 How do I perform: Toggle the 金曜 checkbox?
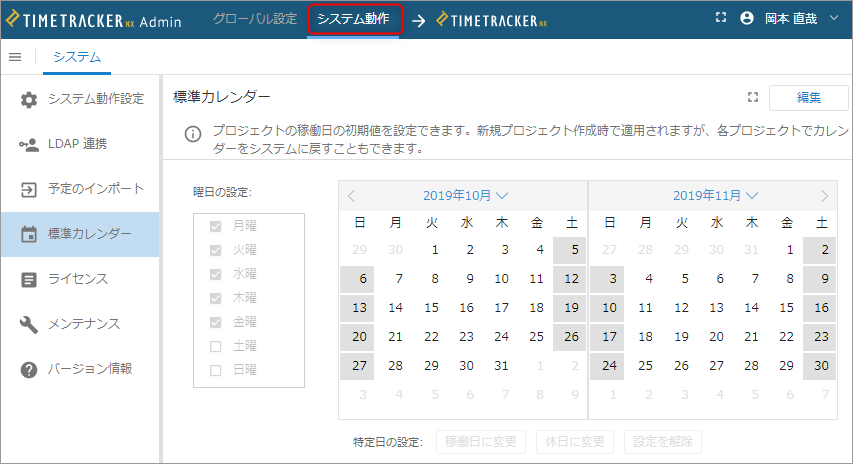215,322
